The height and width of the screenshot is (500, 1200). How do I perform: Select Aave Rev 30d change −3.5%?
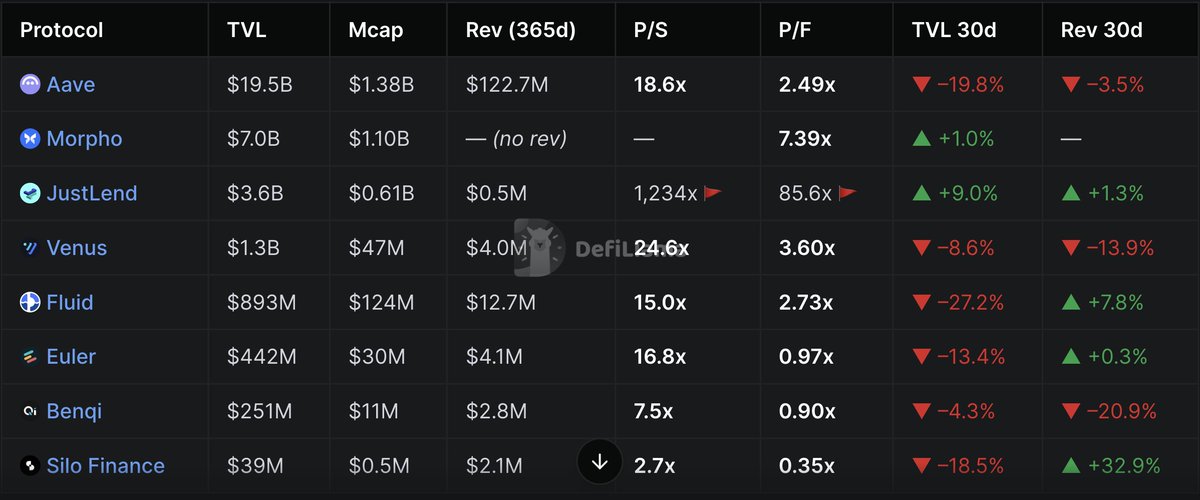coord(1102,85)
